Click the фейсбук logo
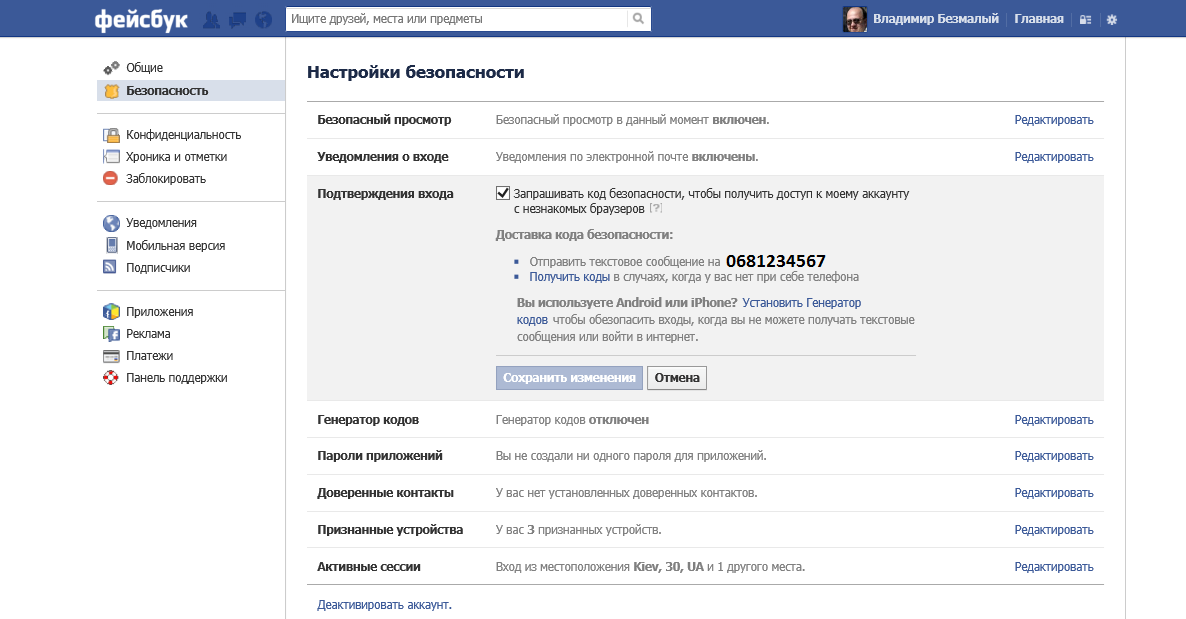Screen dimensions: 1186x619 [x=141, y=20]
